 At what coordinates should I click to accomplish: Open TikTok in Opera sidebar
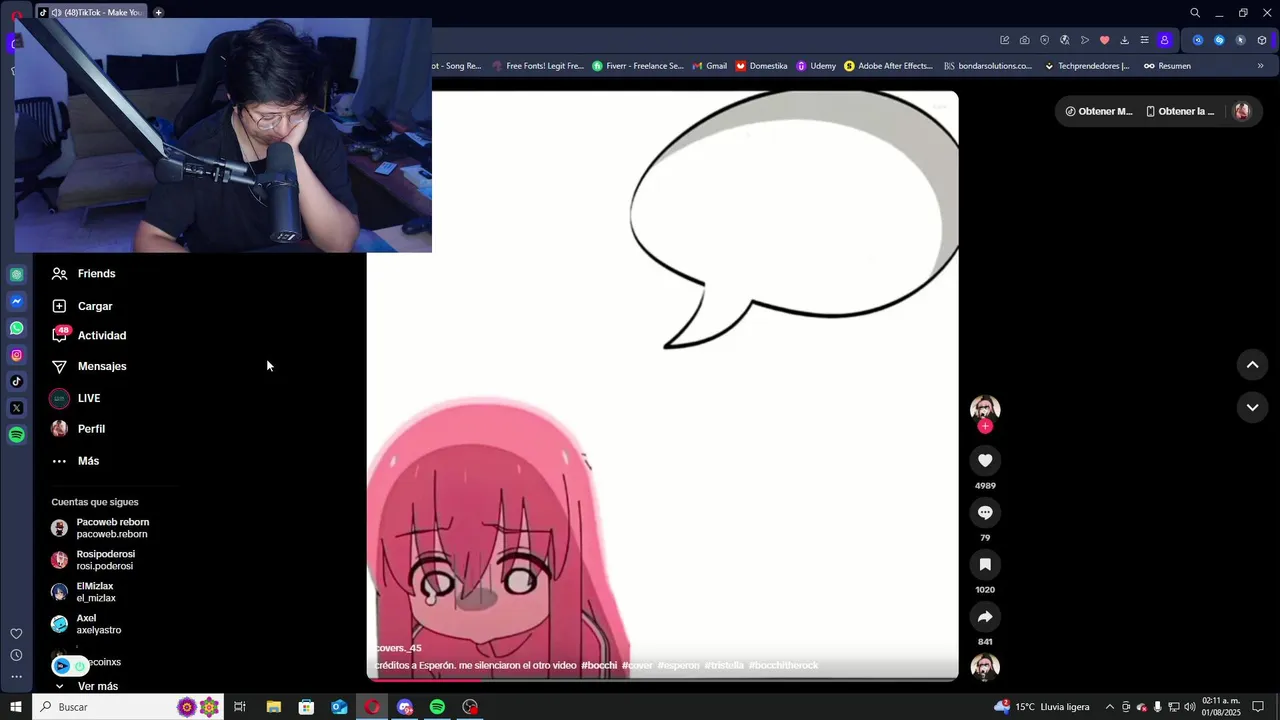[x=17, y=381]
